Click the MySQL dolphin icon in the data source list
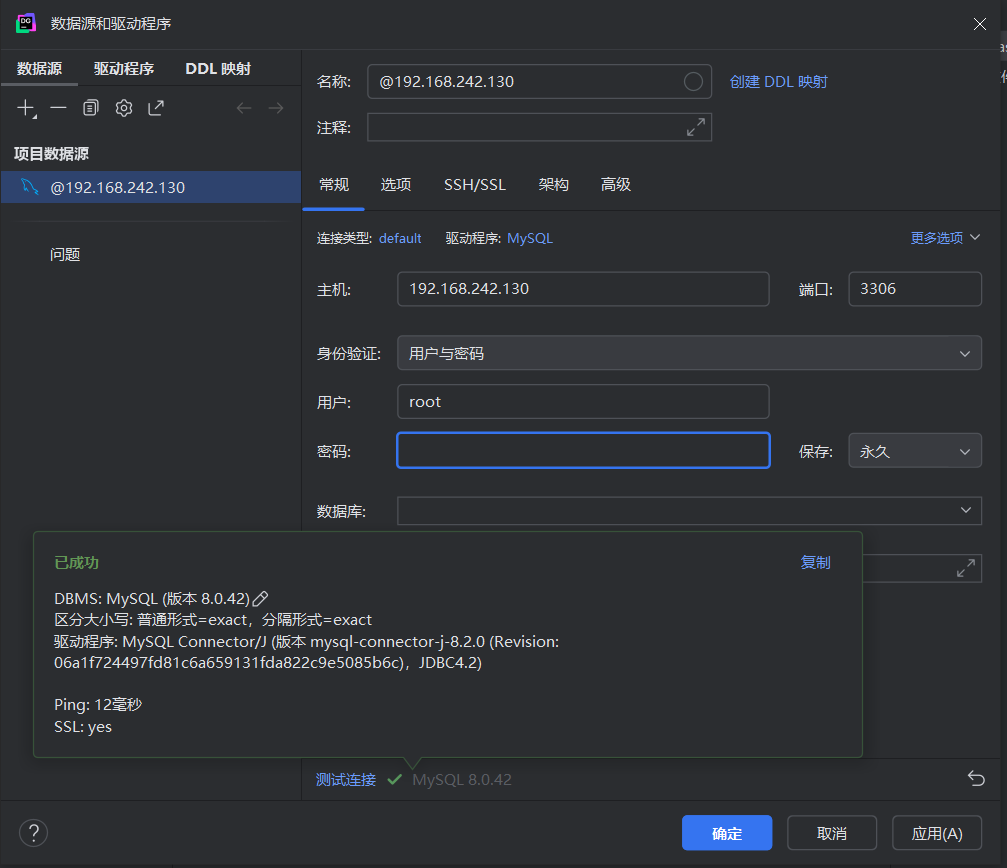The width and height of the screenshot is (1007, 868). [x=30, y=187]
